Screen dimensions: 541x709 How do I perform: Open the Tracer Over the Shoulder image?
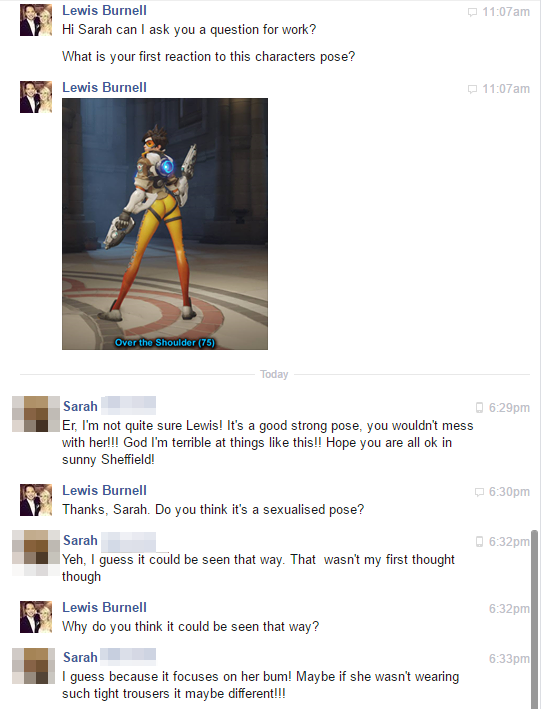pos(165,224)
